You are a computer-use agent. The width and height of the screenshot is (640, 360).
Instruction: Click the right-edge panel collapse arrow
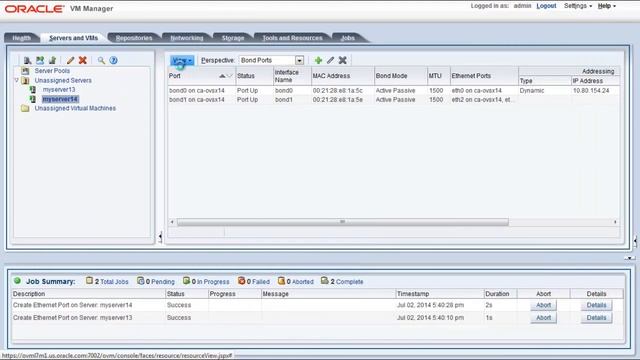[x=635, y=241]
